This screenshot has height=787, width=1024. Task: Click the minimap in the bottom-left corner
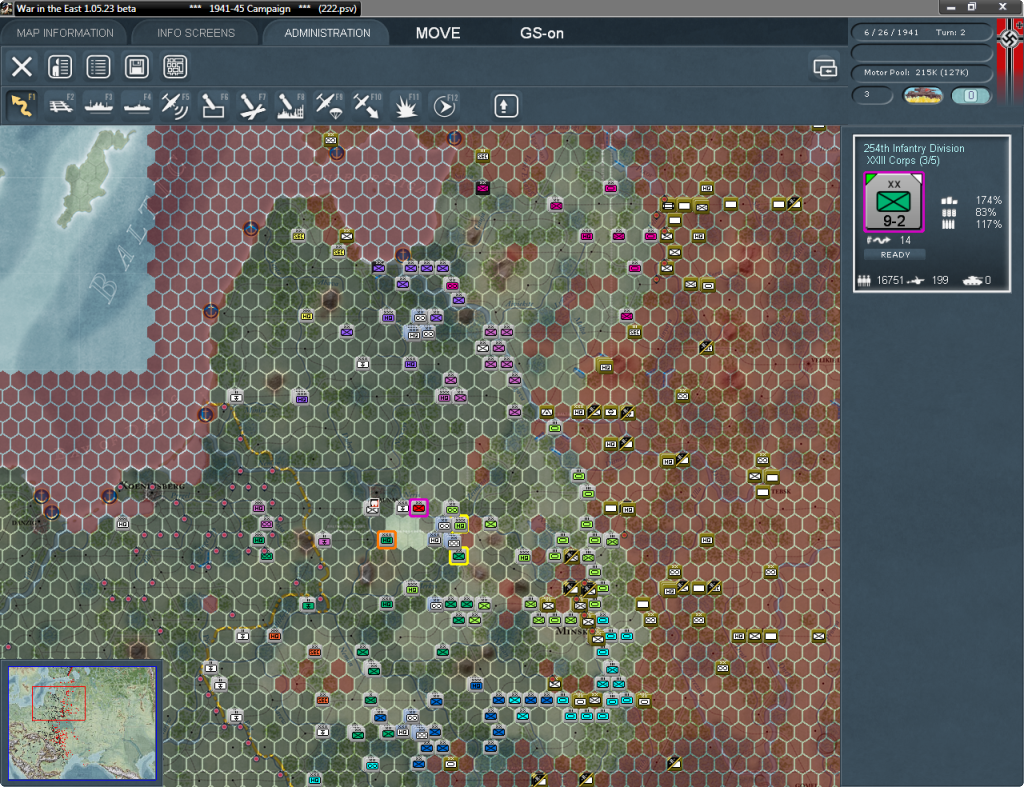(x=82, y=723)
